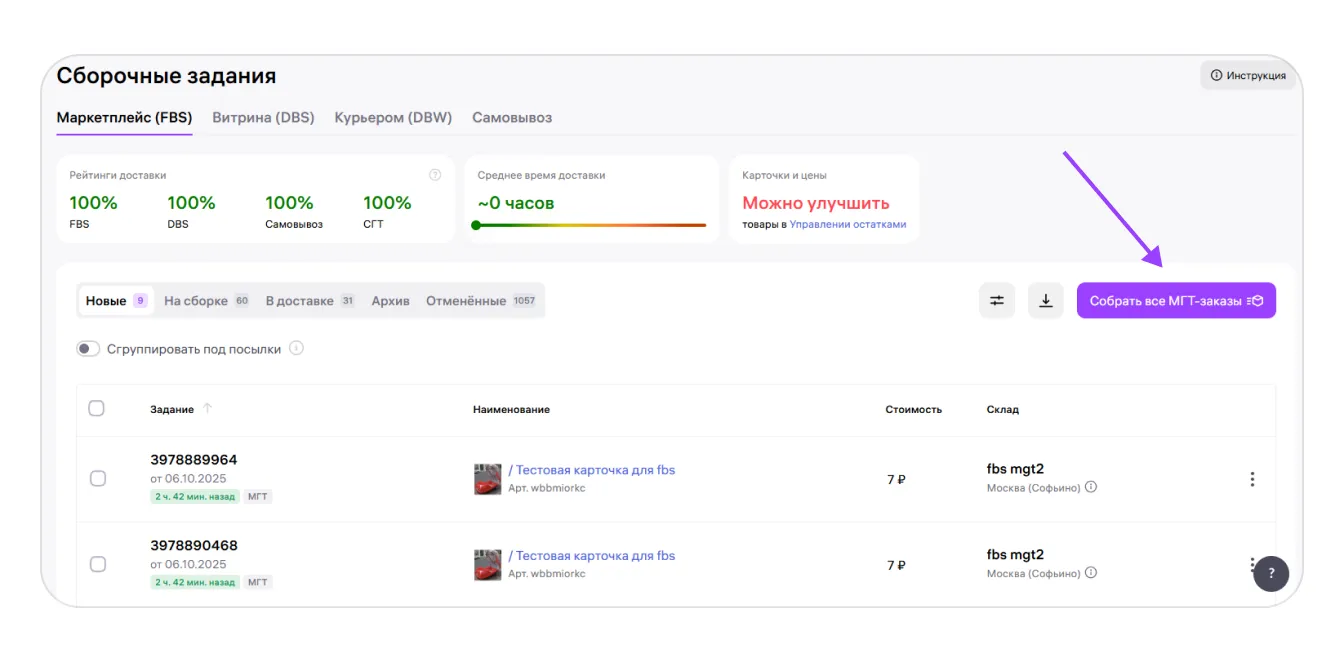
Task: Open three-dot menu for task 3978889964
Action: point(1252,479)
